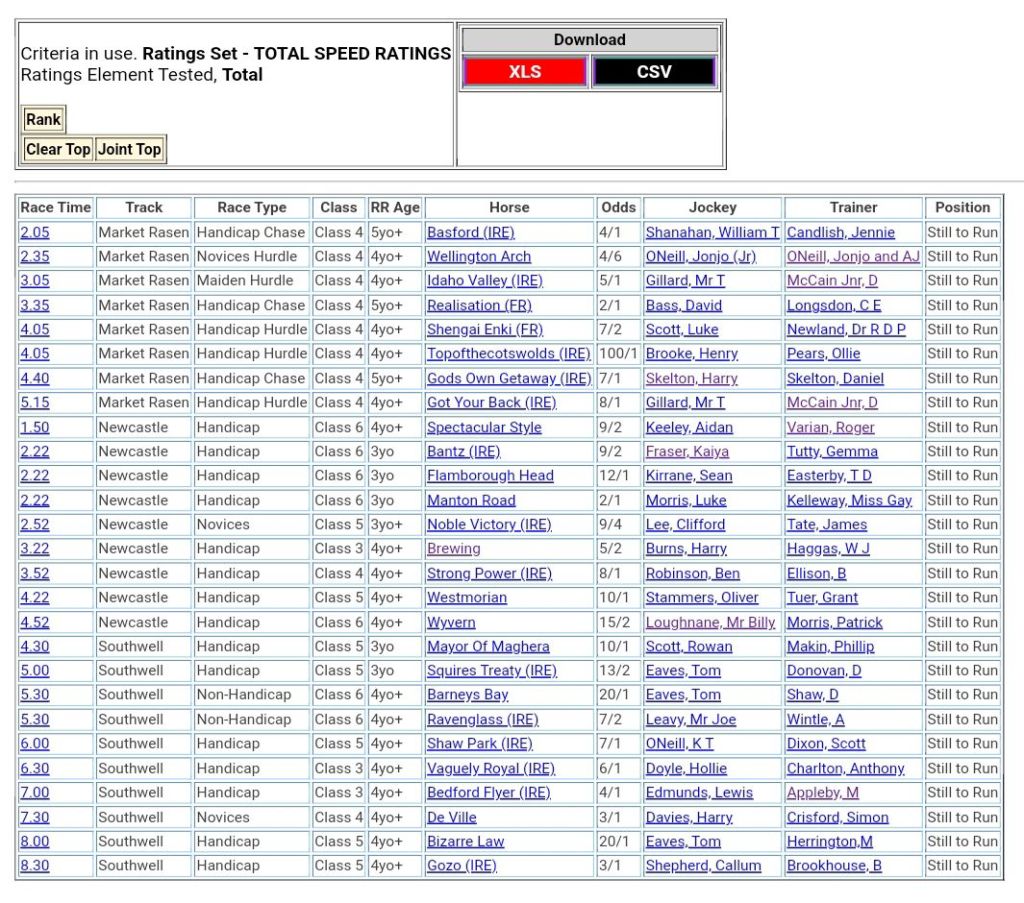This screenshot has width=1024, height=903.
Task: Select jockey Loughnane, Mr Billy
Action: click(710, 622)
